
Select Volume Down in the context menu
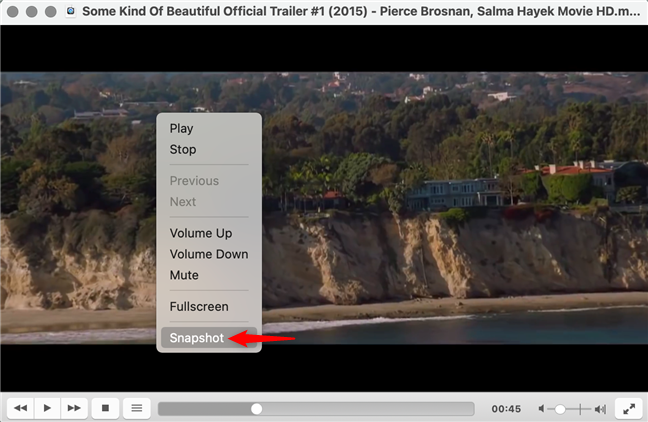click(x=209, y=254)
